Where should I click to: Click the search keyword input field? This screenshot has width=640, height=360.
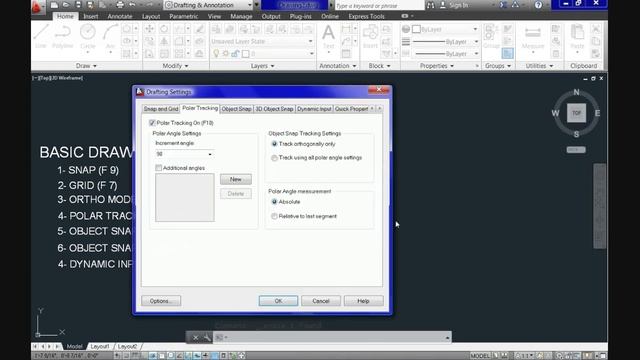[379, 5]
